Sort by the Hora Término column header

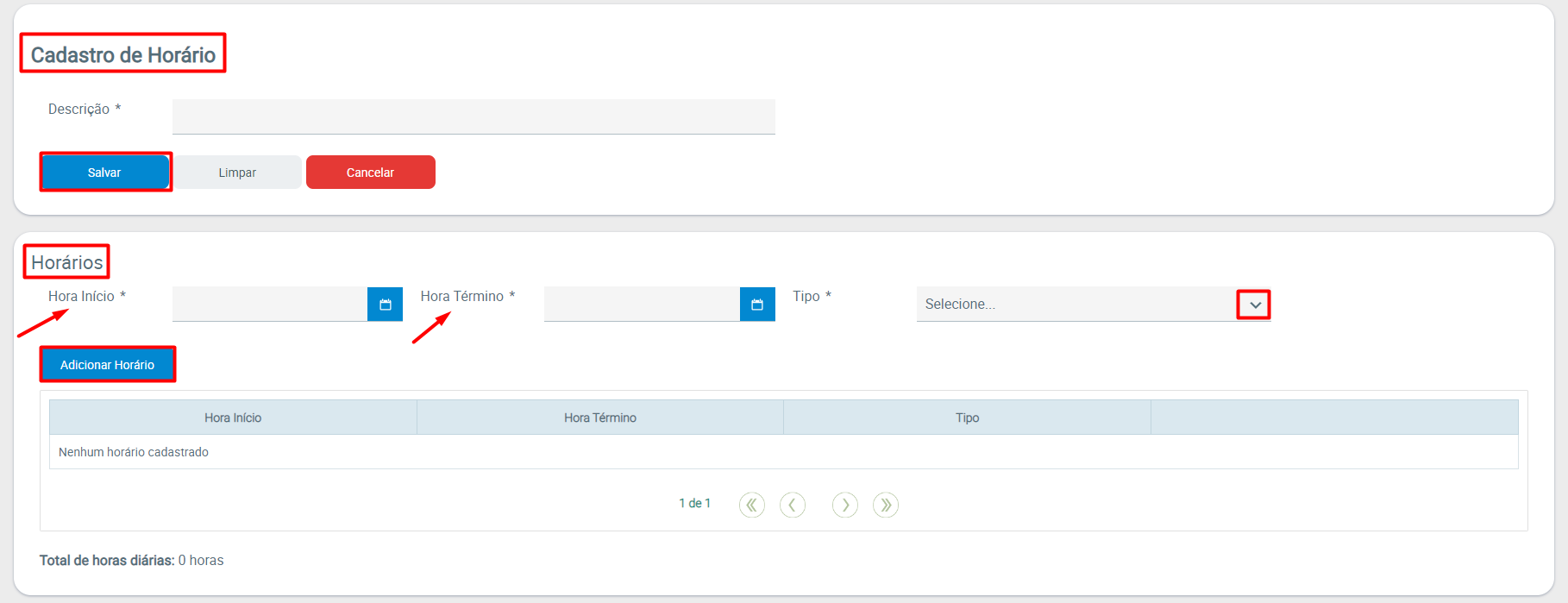click(600, 418)
